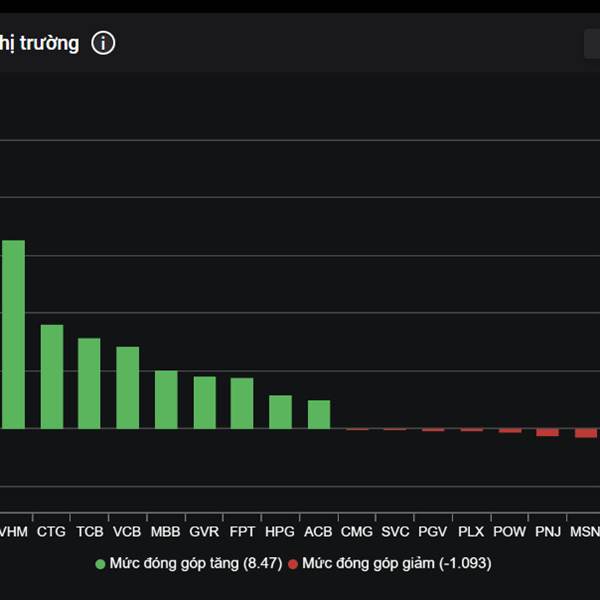Click the VCB axis label
The height and width of the screenshot is (600, 600).
tap(127, 532)
